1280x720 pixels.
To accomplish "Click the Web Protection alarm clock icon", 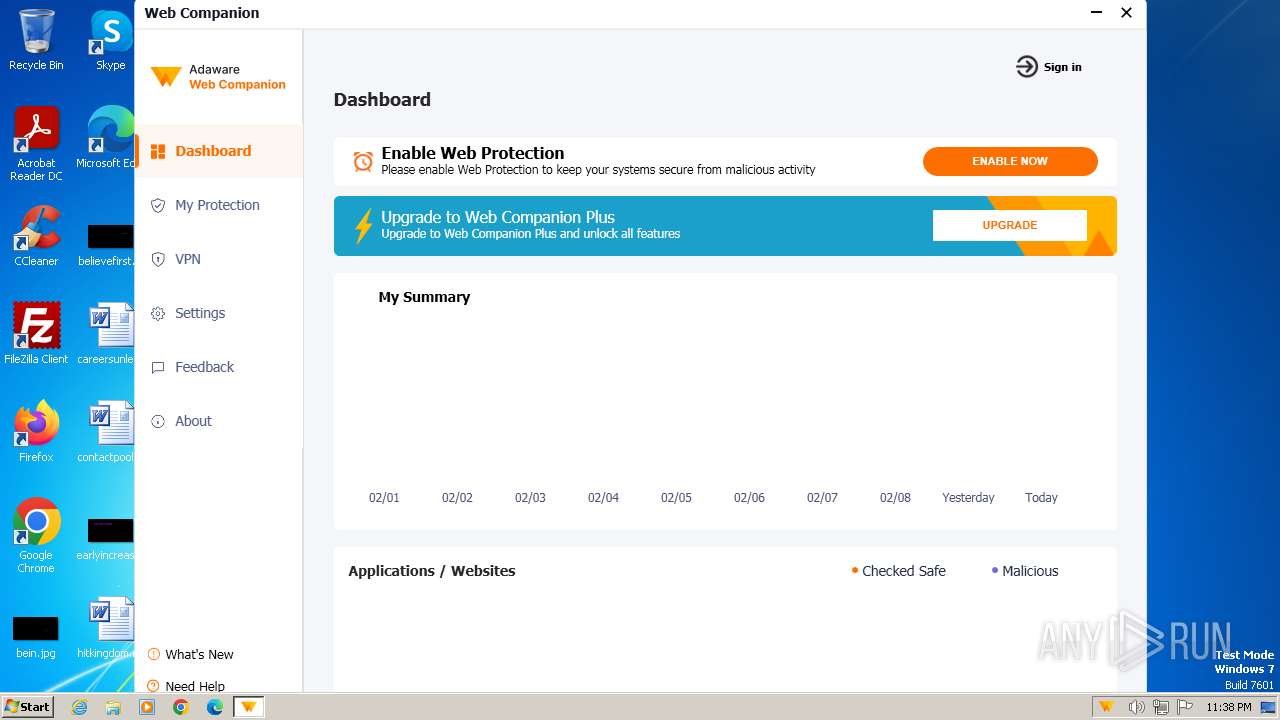I will [x=363, y=161].
